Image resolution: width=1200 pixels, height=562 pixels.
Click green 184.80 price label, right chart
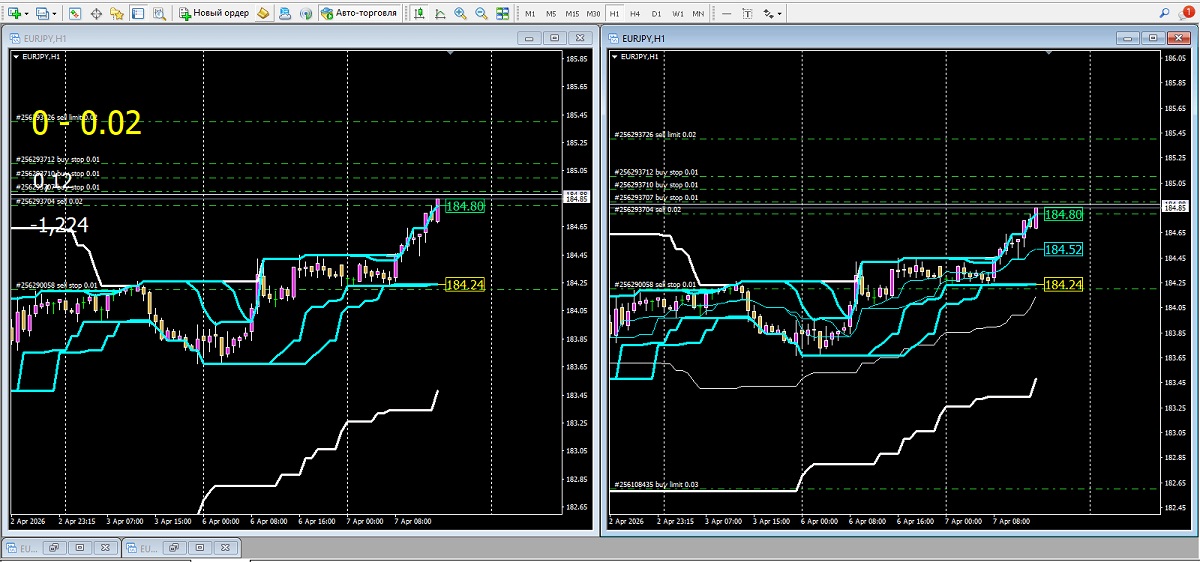[1063, 214]
